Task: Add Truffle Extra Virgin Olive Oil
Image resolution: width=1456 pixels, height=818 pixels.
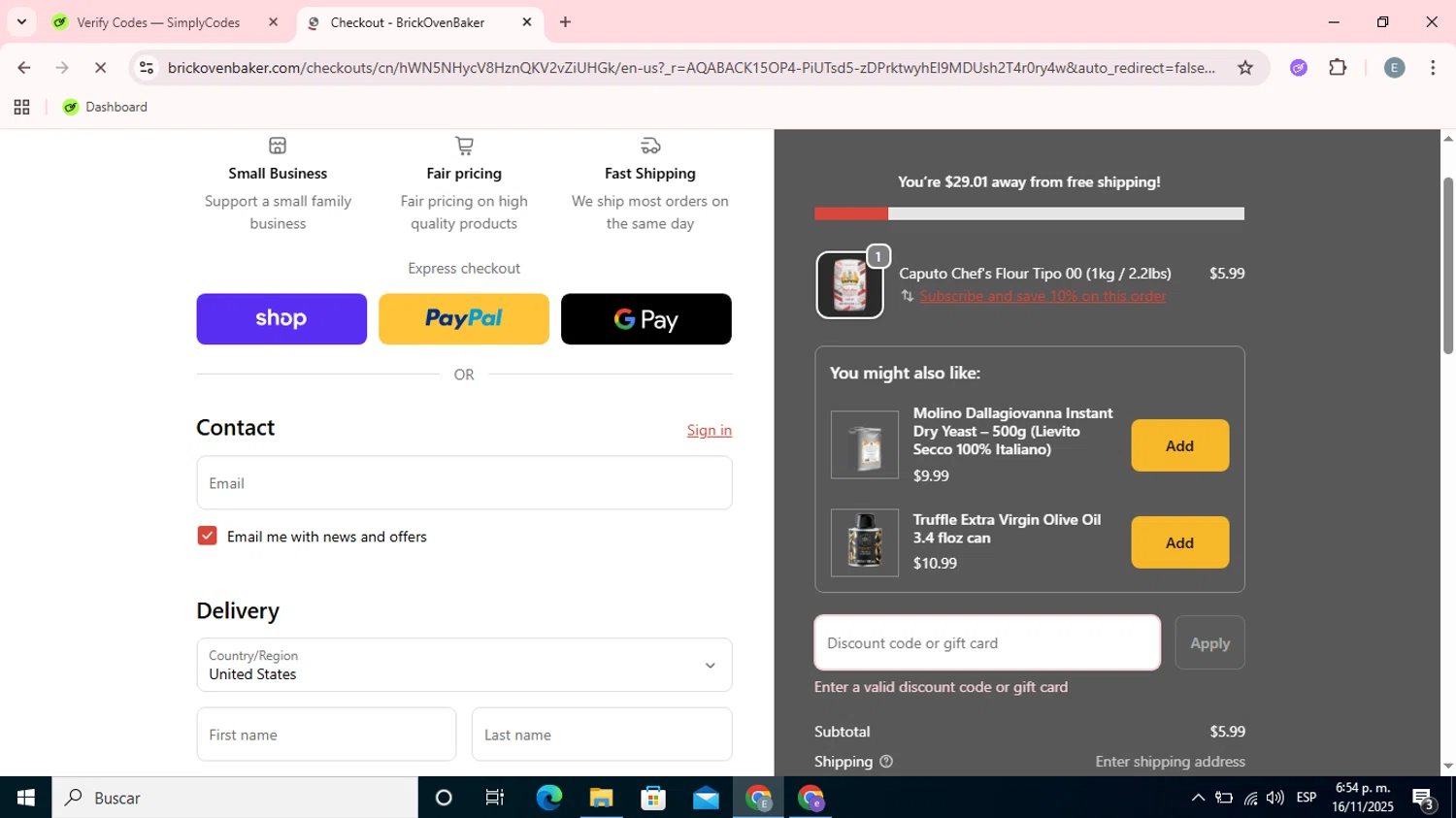Action: tap(1179, 542)
